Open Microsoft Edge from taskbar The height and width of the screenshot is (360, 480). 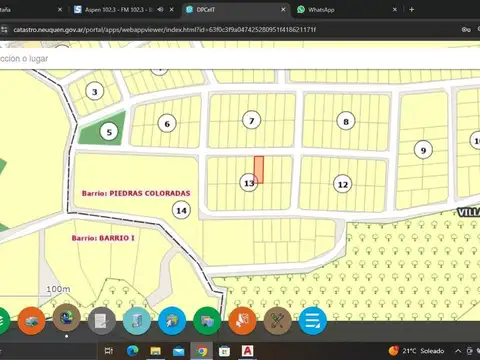(x=133, y=351)
